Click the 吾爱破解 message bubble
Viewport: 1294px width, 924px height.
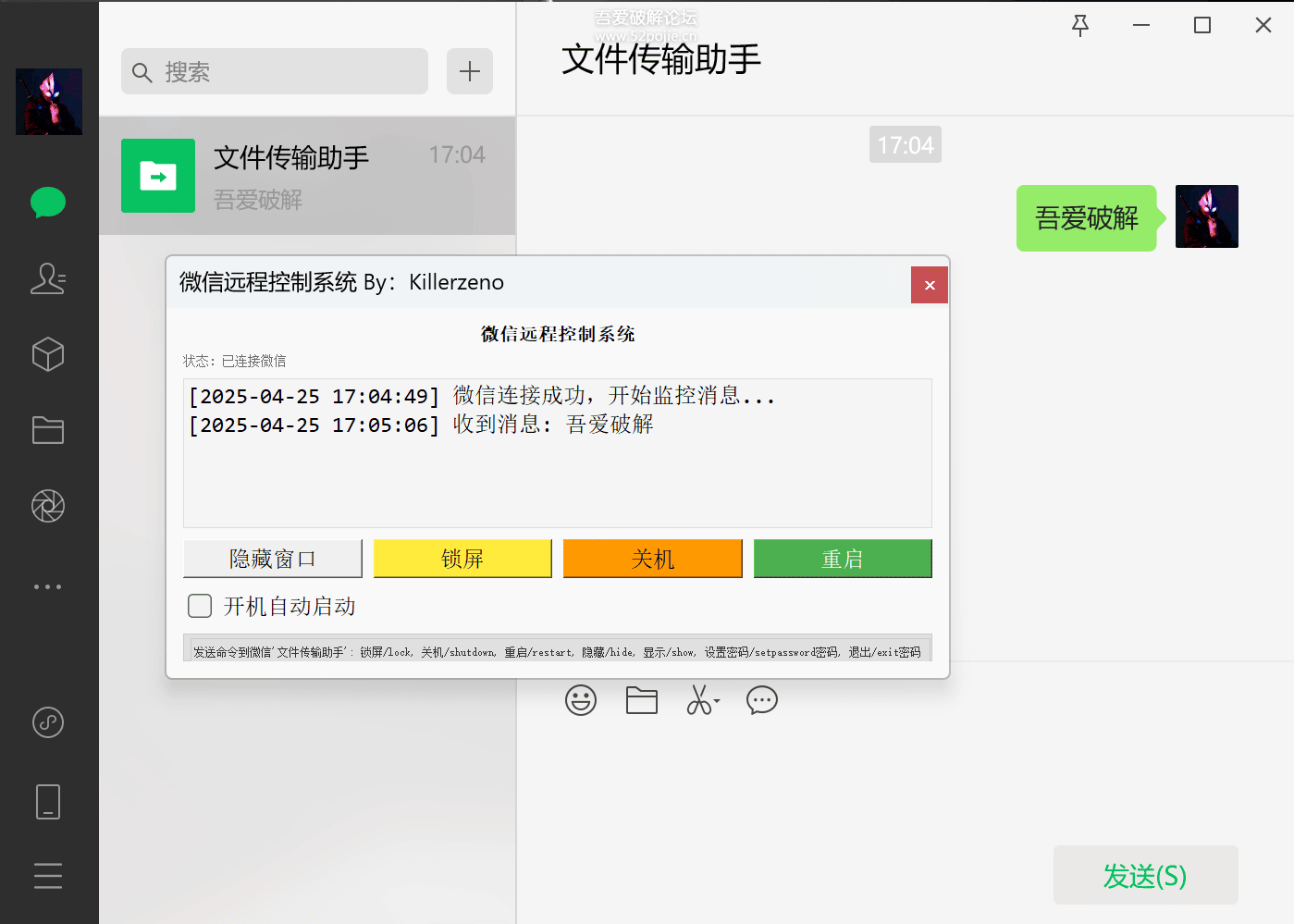1087,218
